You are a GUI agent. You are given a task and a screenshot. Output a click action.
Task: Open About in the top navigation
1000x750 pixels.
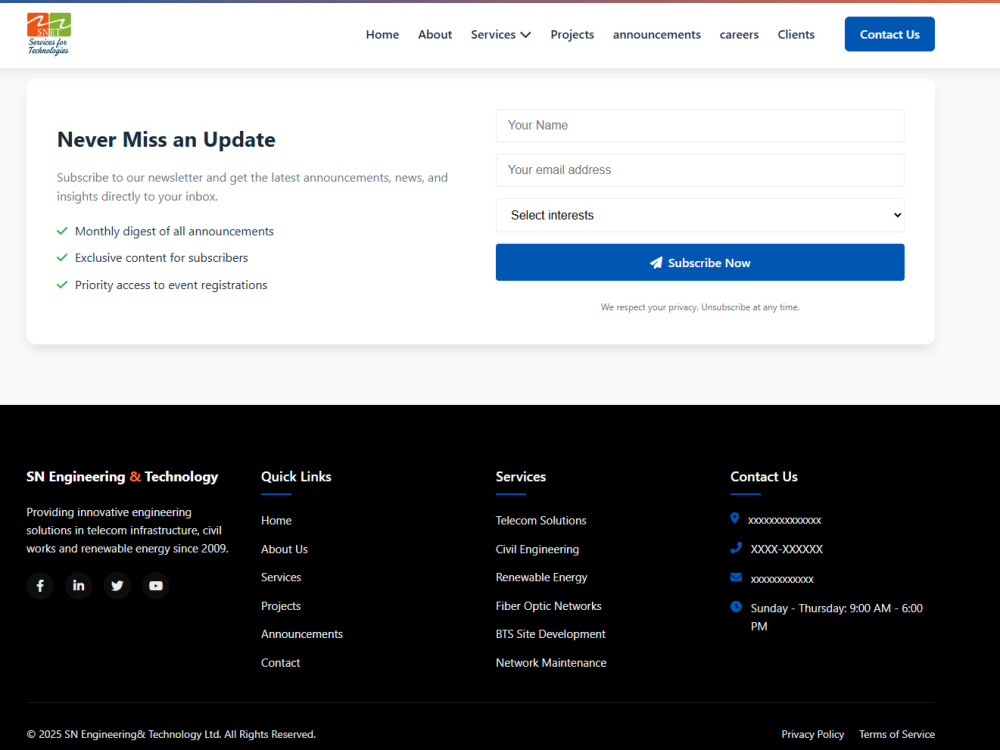tap(435, 34)
